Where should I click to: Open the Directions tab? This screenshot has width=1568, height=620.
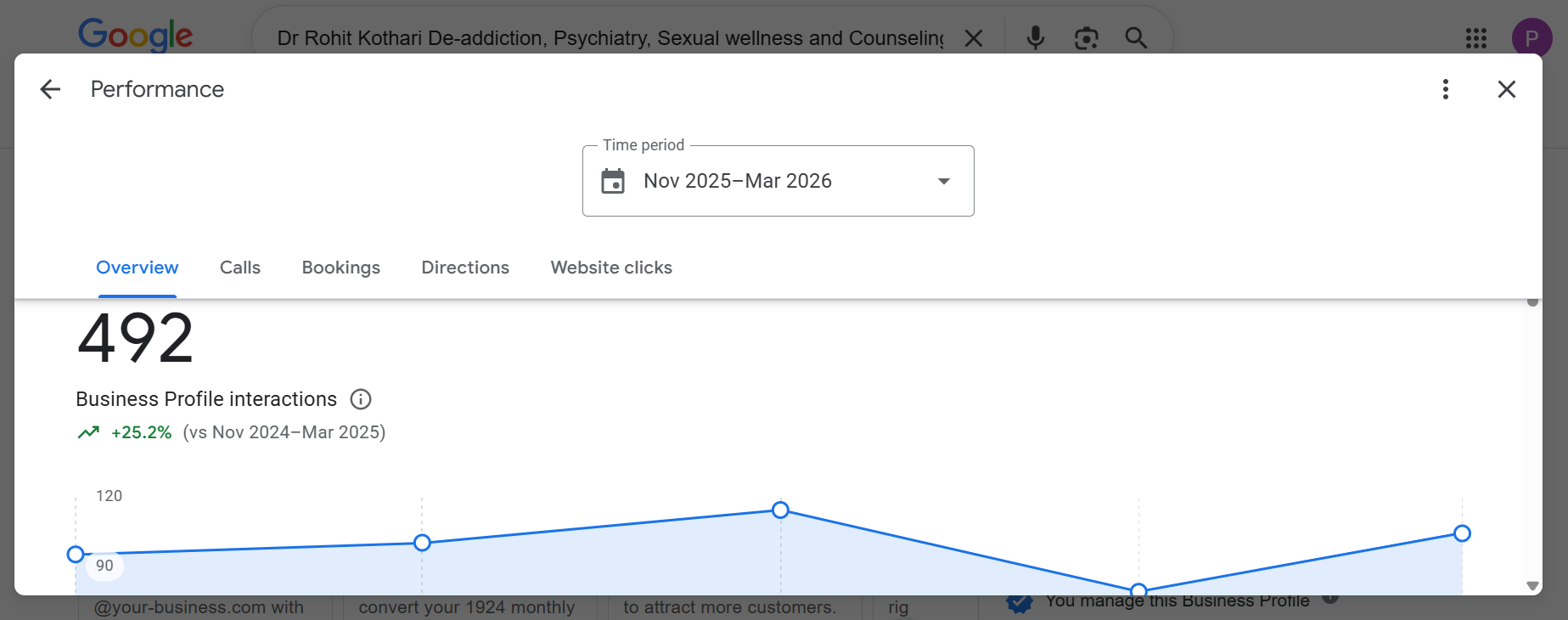(465, 268)
